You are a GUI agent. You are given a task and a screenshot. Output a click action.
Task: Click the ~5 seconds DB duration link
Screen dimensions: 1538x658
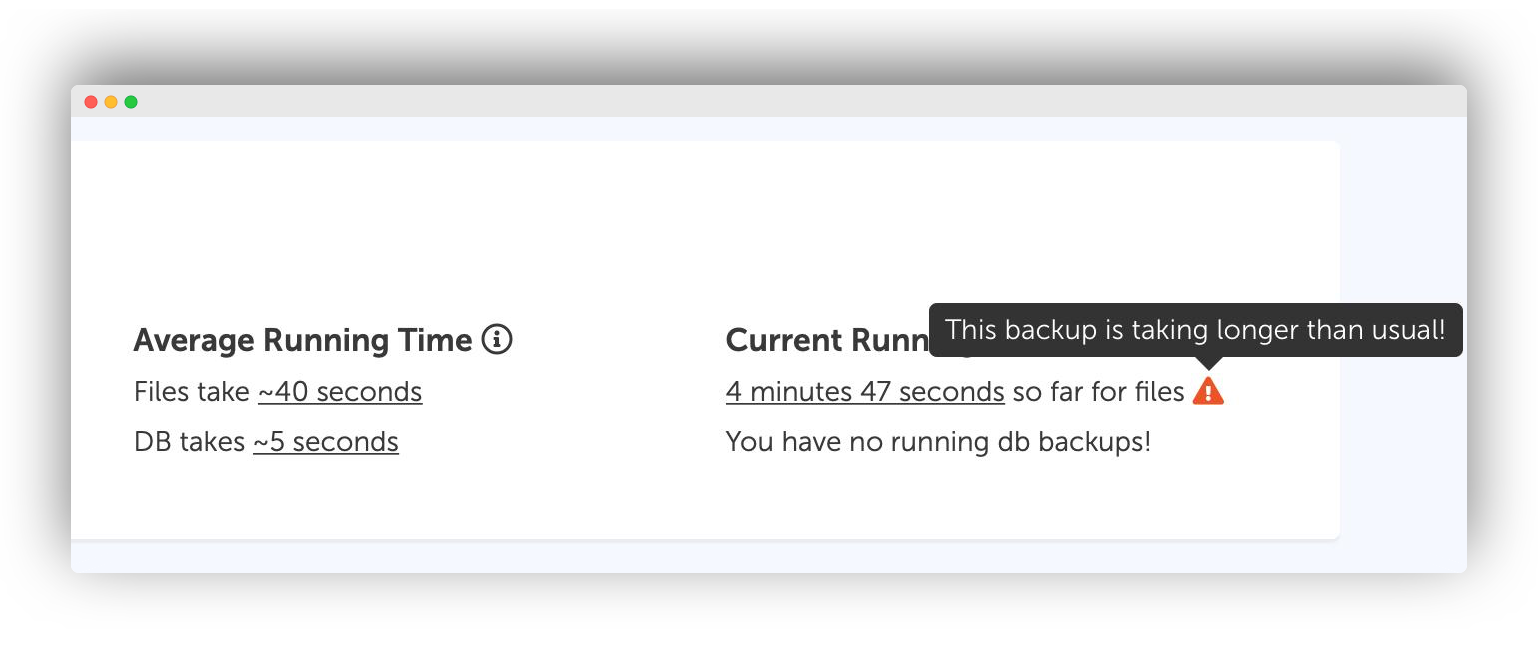[x=326, y=442]
